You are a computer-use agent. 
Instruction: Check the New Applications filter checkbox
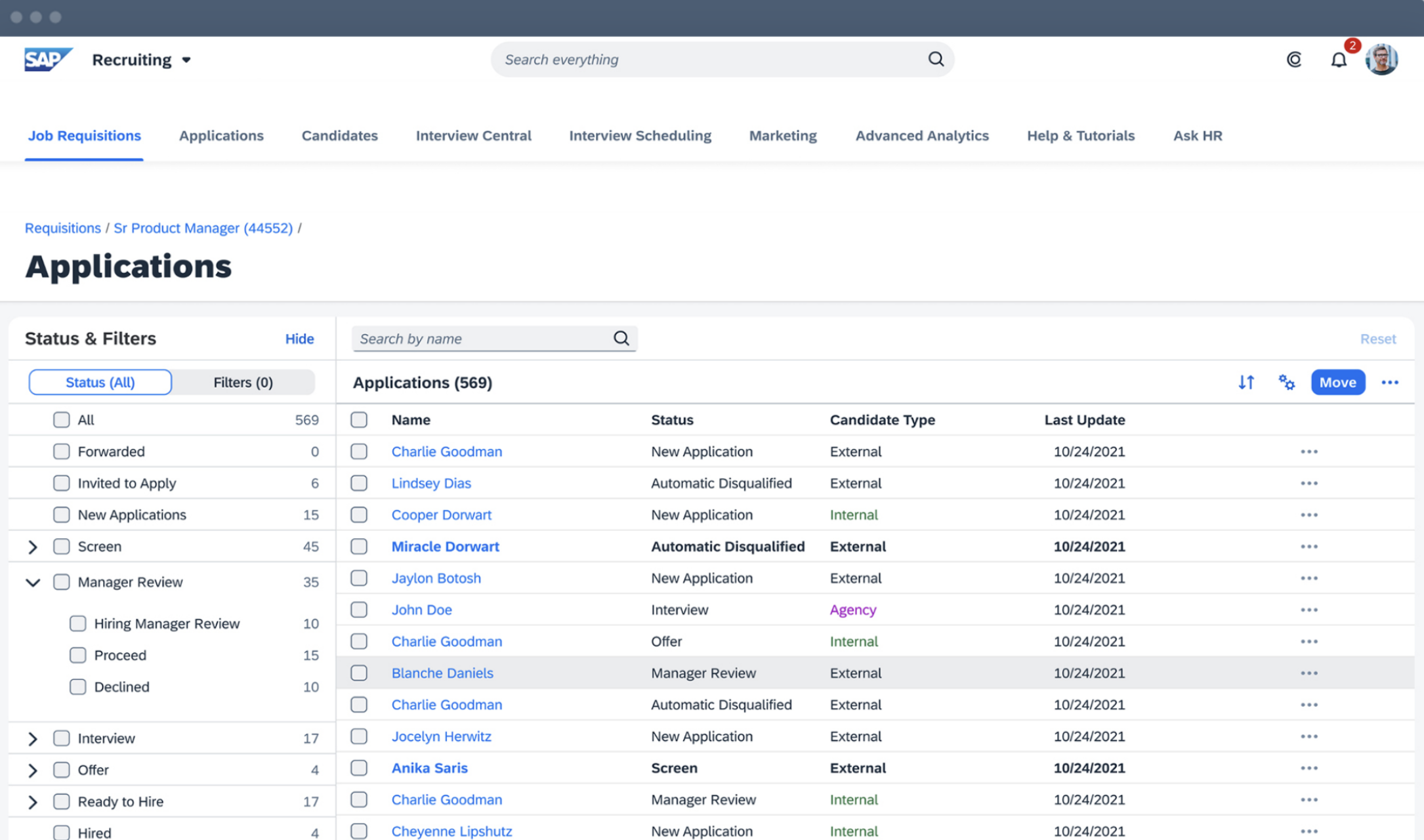61,514
